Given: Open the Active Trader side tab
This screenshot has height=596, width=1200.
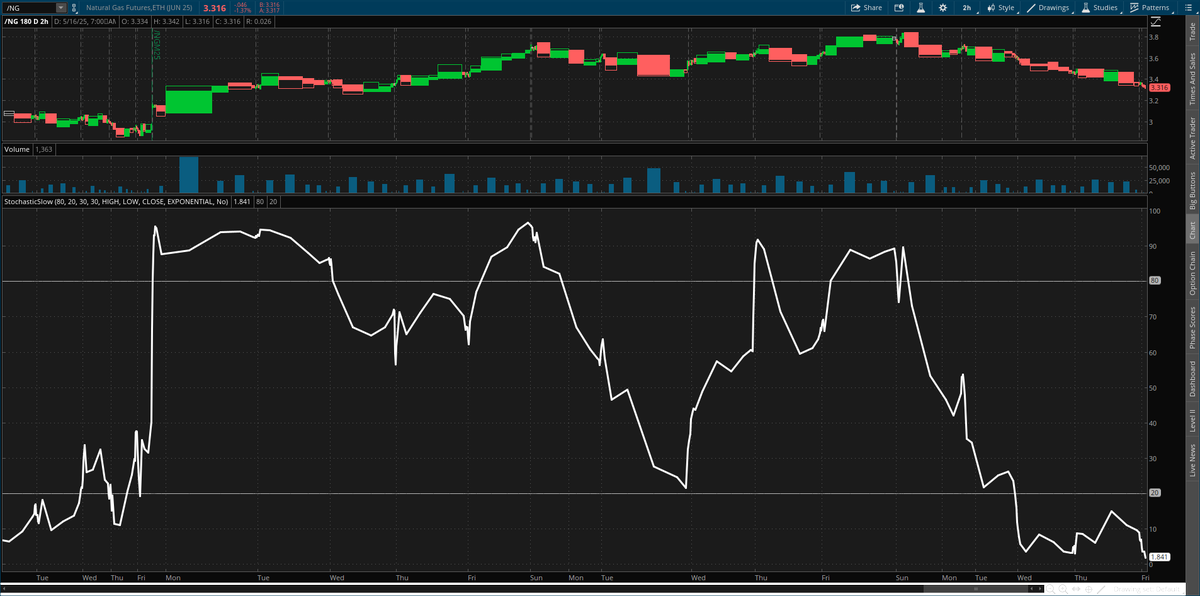Looking at the screenshot, I should 1191,138.
